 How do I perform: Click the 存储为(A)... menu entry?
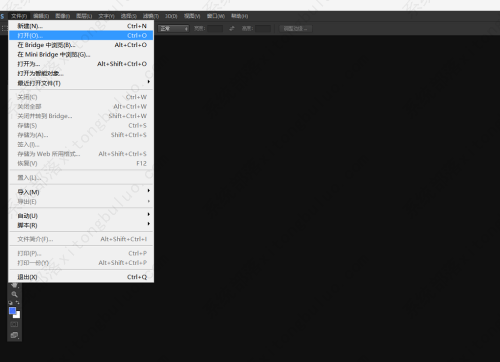coord(81,135)
